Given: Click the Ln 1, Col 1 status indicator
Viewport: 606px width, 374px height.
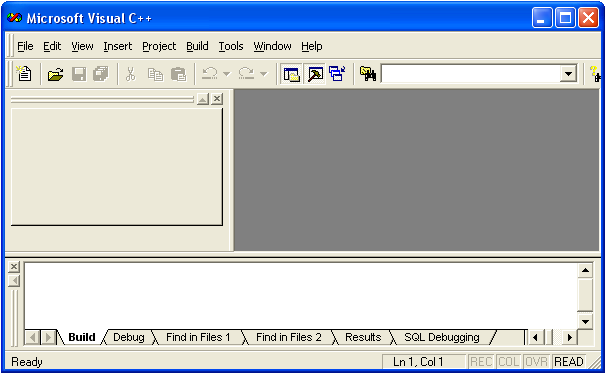Looking at the screenshot, I should click(x=424, y=362).
